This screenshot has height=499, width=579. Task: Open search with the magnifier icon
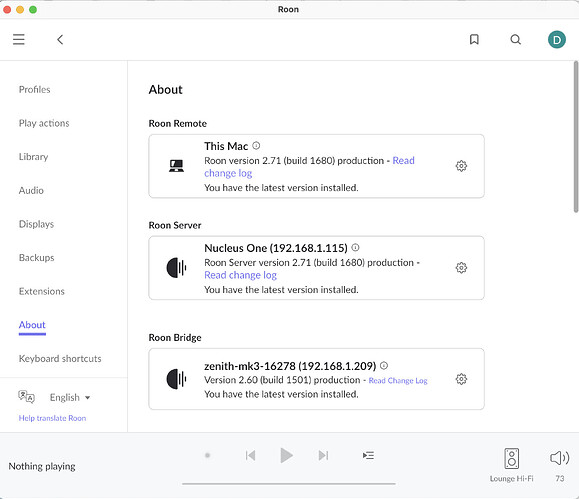[515, 39]
